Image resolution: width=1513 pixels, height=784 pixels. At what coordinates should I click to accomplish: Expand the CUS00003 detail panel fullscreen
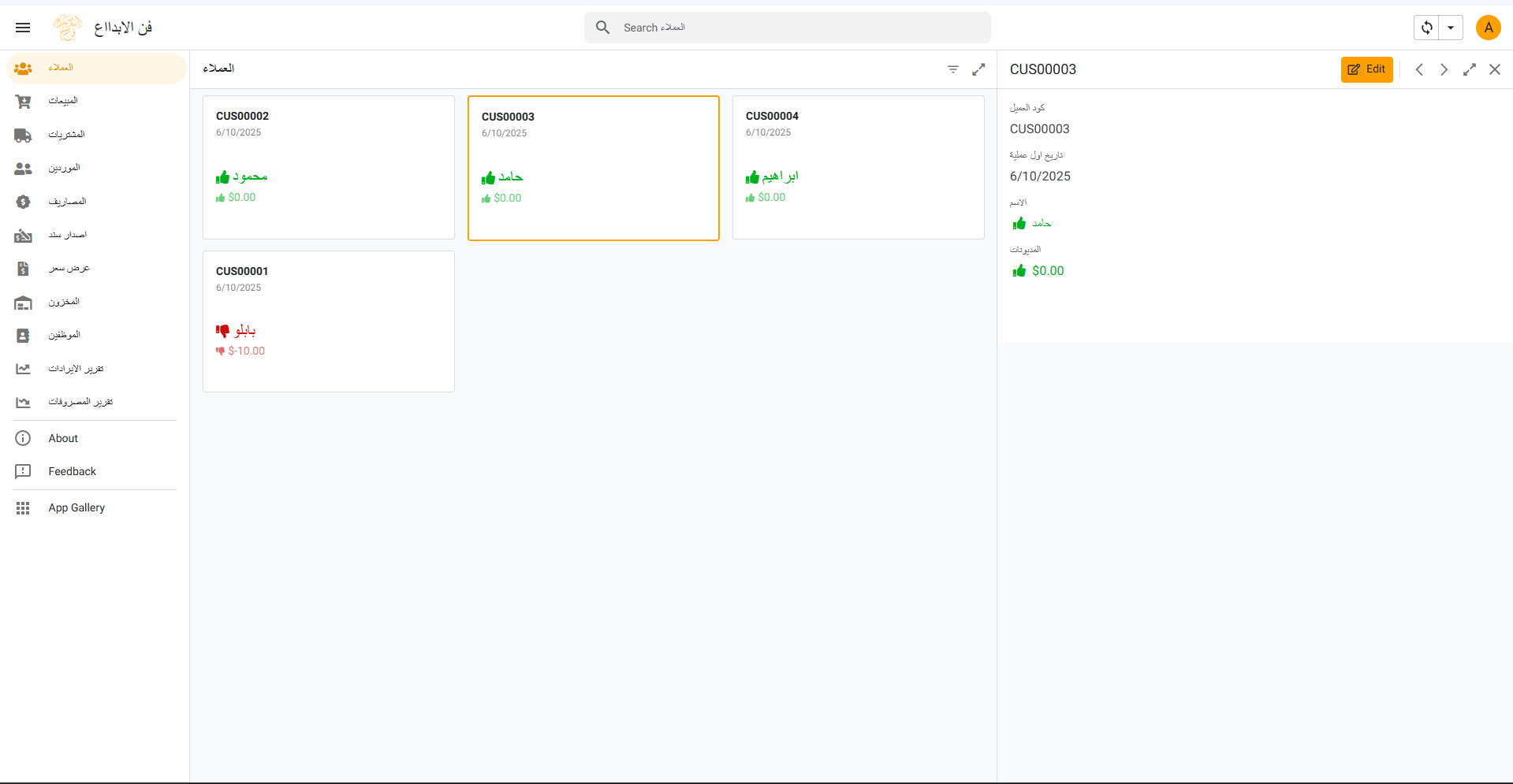coord(1469,69)
